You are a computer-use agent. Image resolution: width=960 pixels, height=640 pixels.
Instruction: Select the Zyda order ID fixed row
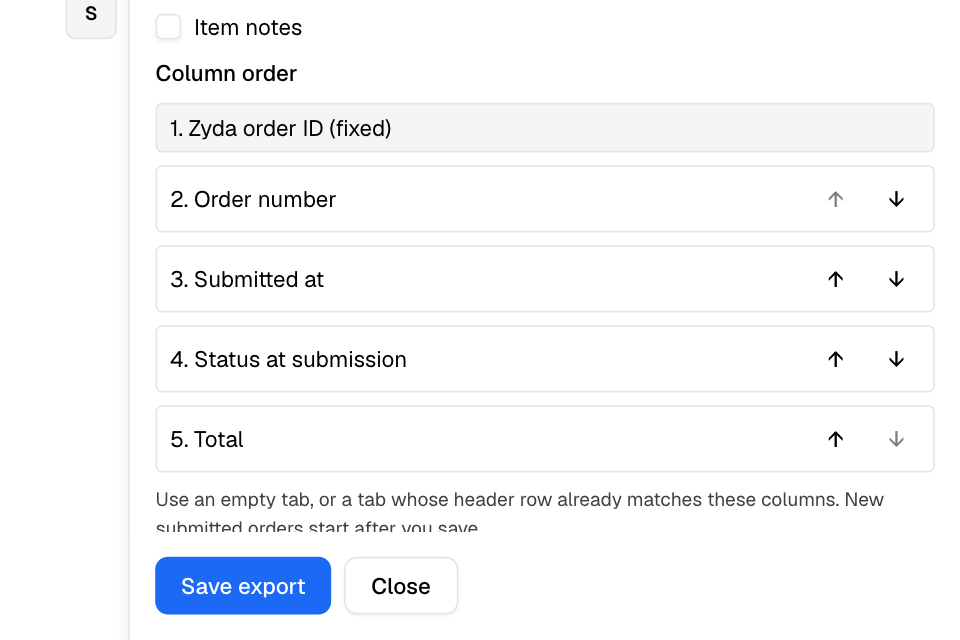click(x=545, y=127)
